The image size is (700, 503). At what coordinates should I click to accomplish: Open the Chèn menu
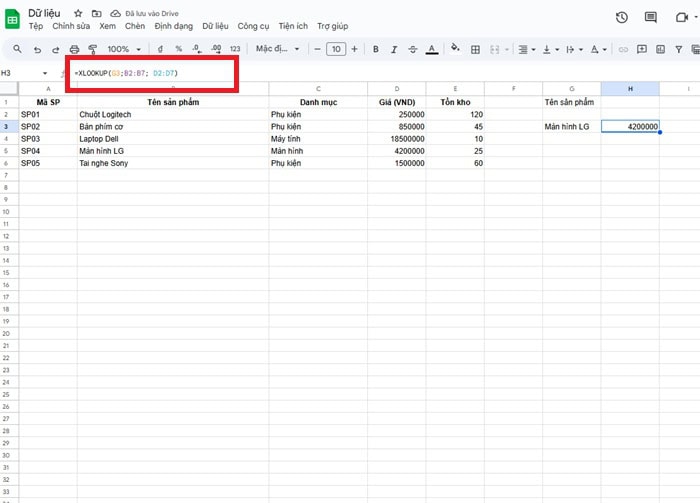(x=135, y=26)
